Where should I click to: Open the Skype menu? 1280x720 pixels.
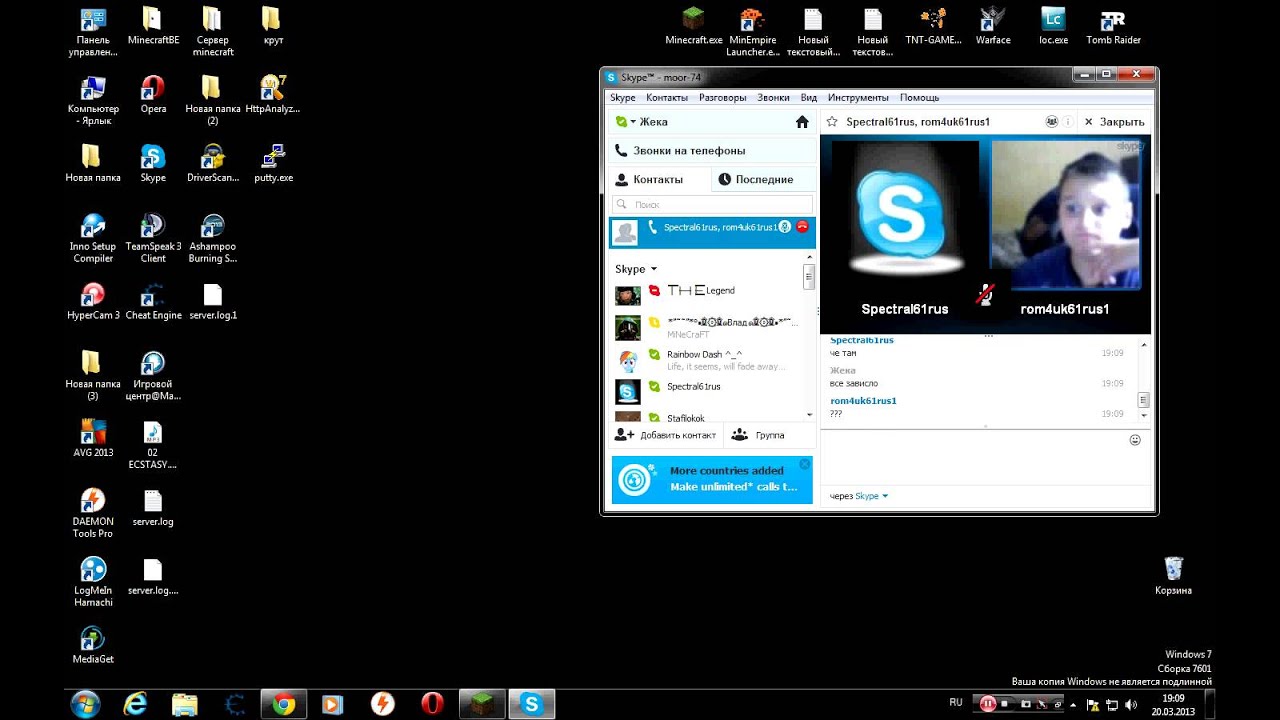pyautogui.click(x=623, y=98)
